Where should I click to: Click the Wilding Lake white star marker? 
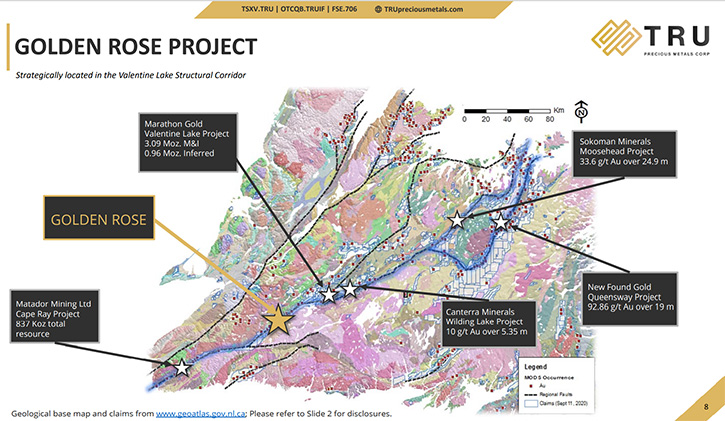(350, 289)
